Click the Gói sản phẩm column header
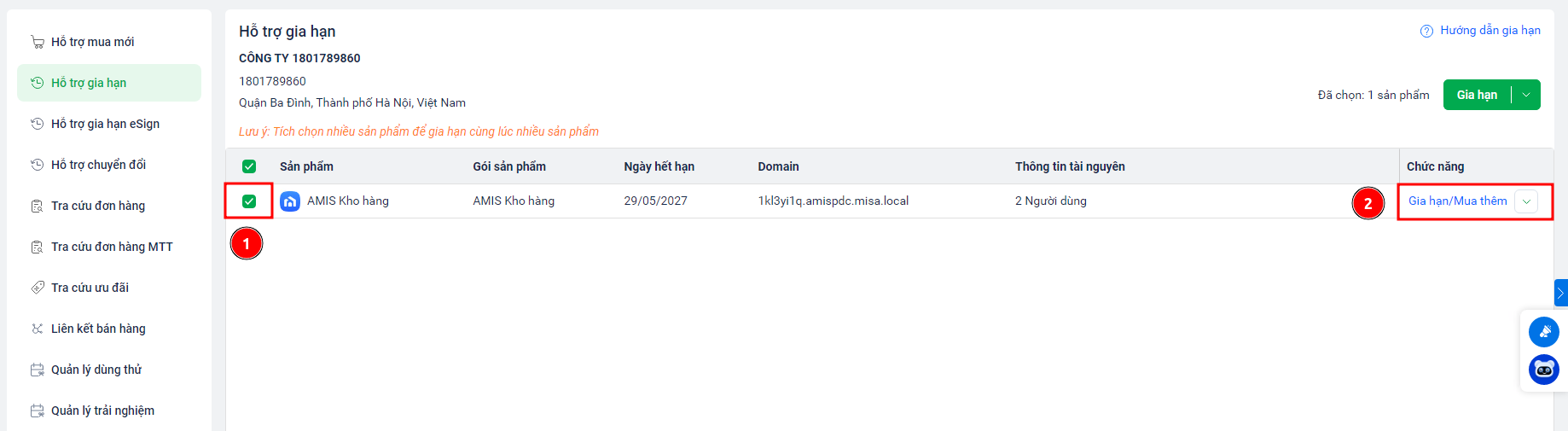Viewport: 1568px width, 431px height. 509,166
